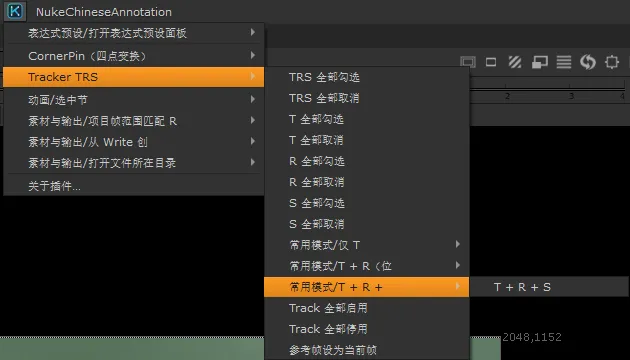Select T 全部取消 option
Image resolution: width=630 pixels, height=360 pixels.
click(366, 140)
